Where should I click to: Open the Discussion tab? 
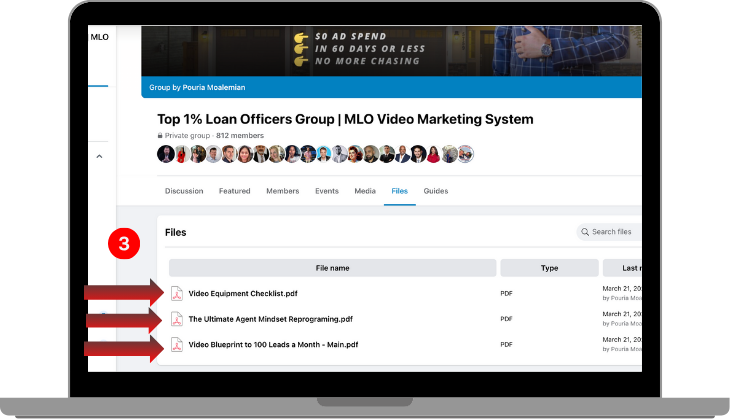click(184, 191)
